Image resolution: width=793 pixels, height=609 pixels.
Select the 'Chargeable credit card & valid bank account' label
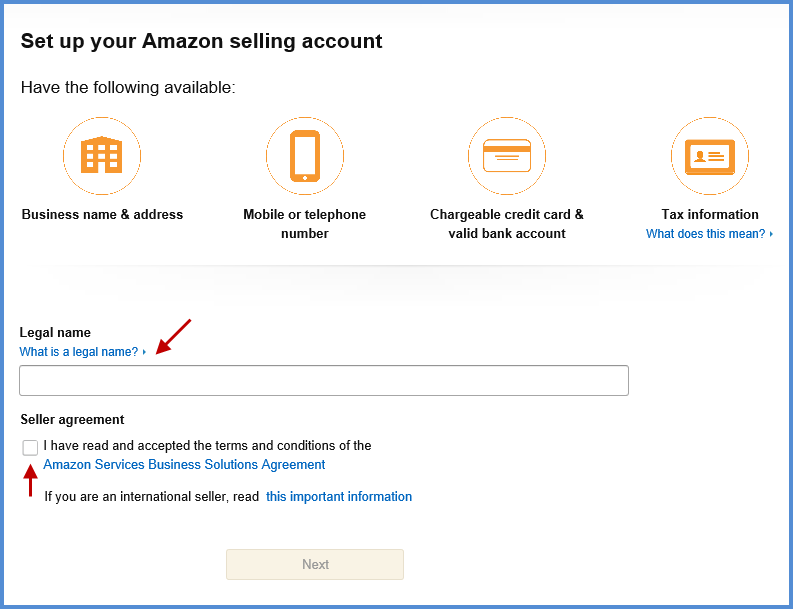pos(507,224)
